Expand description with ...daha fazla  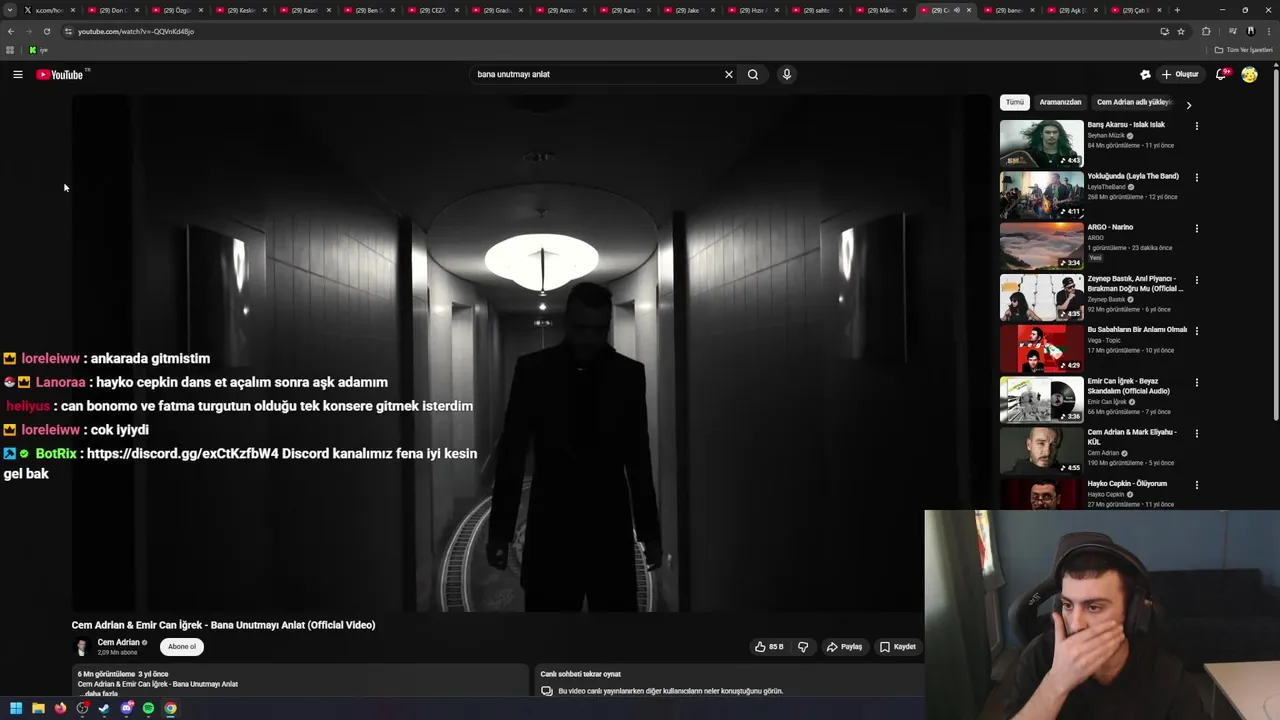coord(98,693)
